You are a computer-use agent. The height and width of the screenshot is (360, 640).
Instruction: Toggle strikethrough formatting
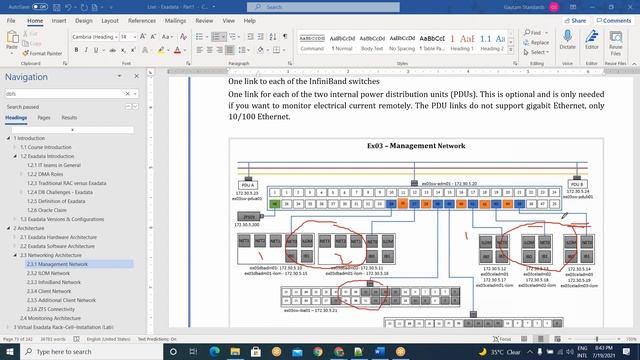[113, 50]
